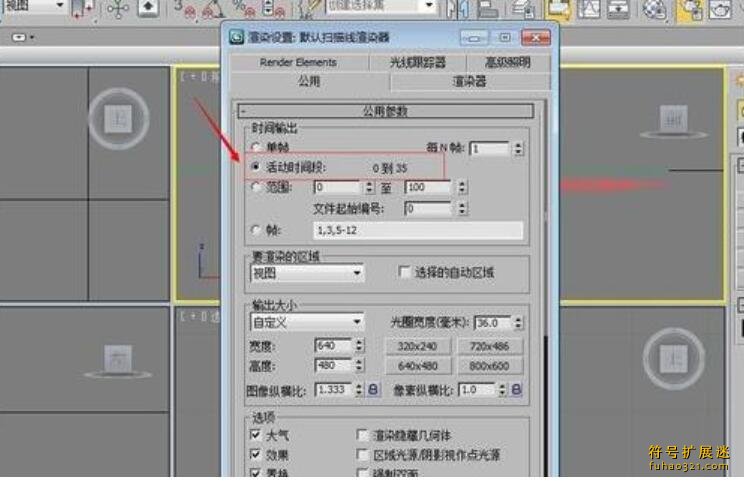
Task: Click the 宽度 field showing 640
Action: pos(334,345)
